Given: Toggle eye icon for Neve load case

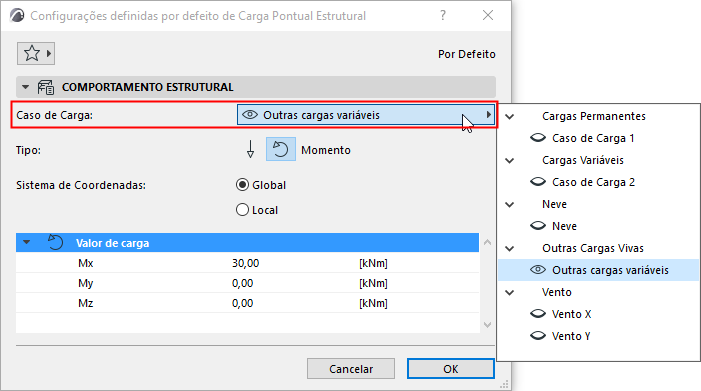Looking at the screenshot, I should click(538, 226).
